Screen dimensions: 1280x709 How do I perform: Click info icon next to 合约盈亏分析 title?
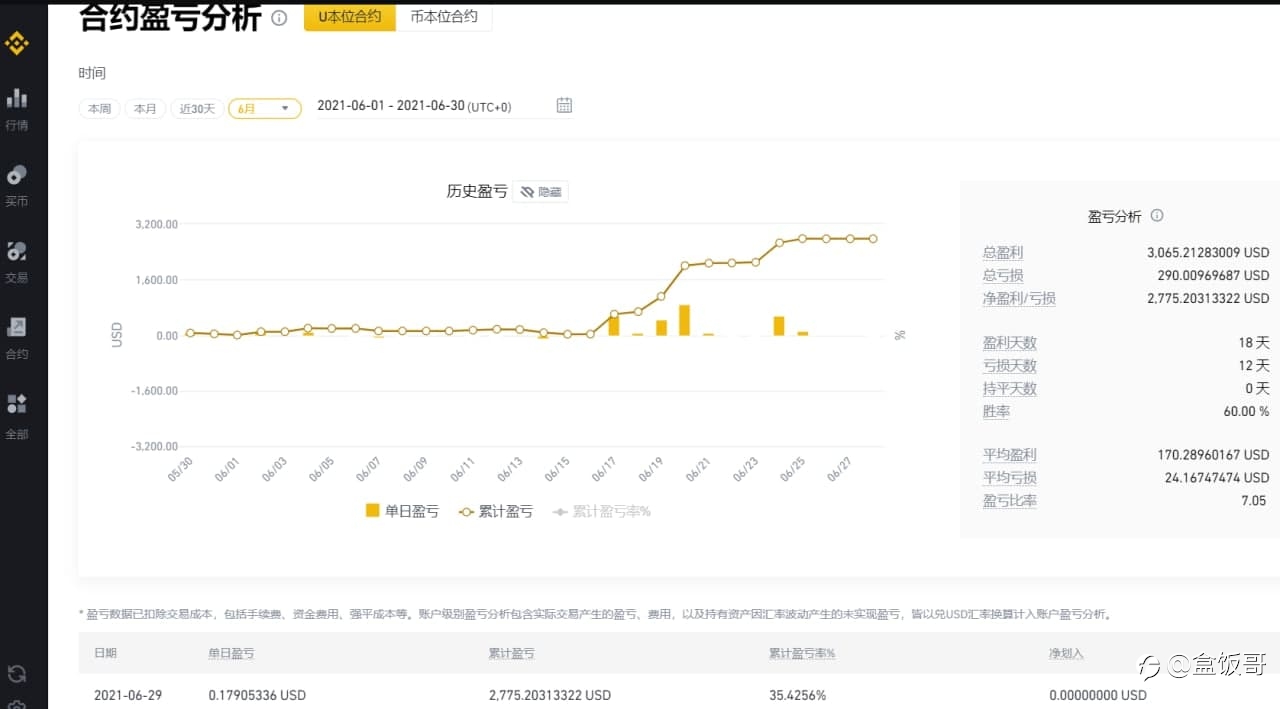(279, 18)
